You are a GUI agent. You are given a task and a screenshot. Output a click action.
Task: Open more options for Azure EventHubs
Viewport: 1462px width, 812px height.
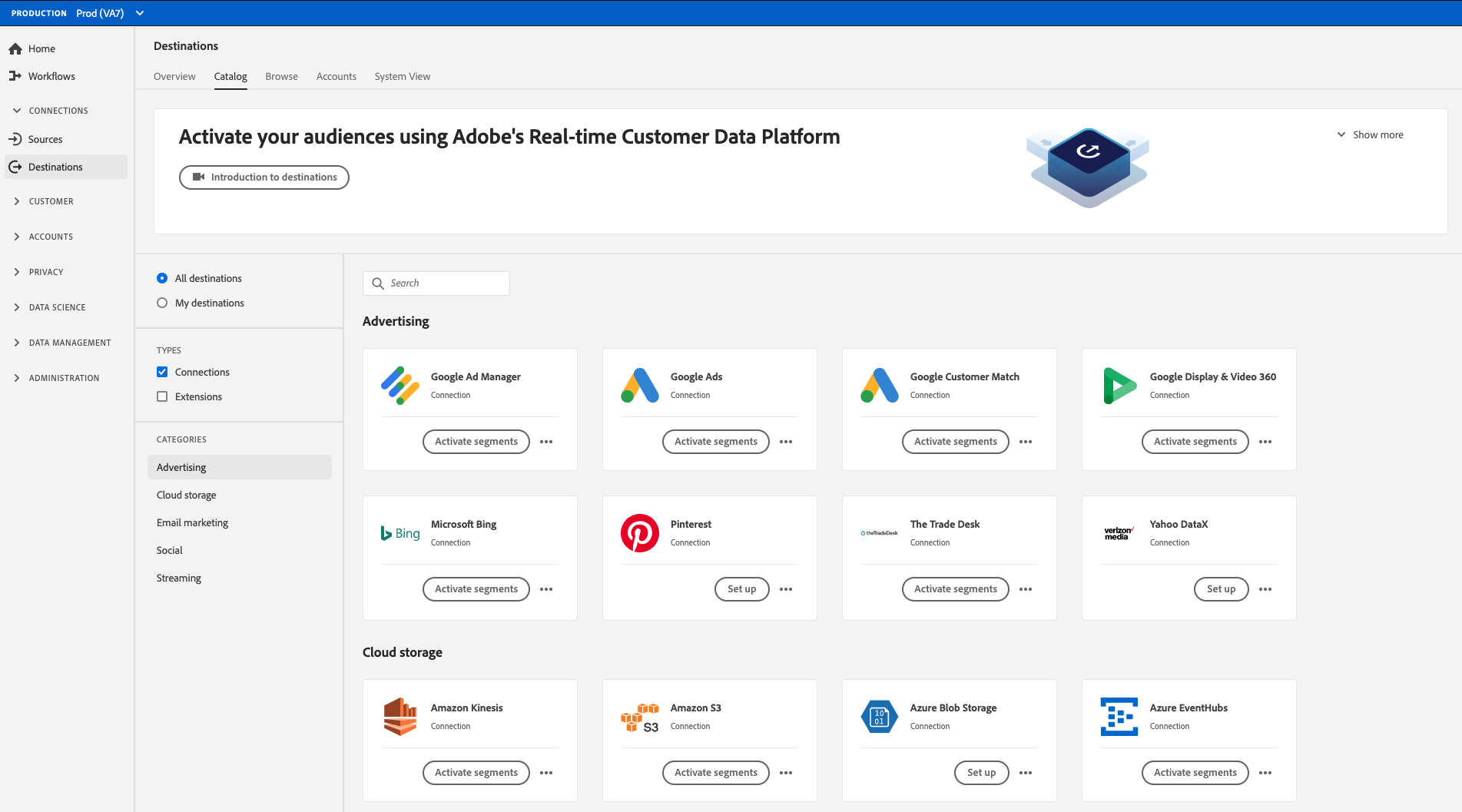pyautogui.click(x=1265, y=773)
